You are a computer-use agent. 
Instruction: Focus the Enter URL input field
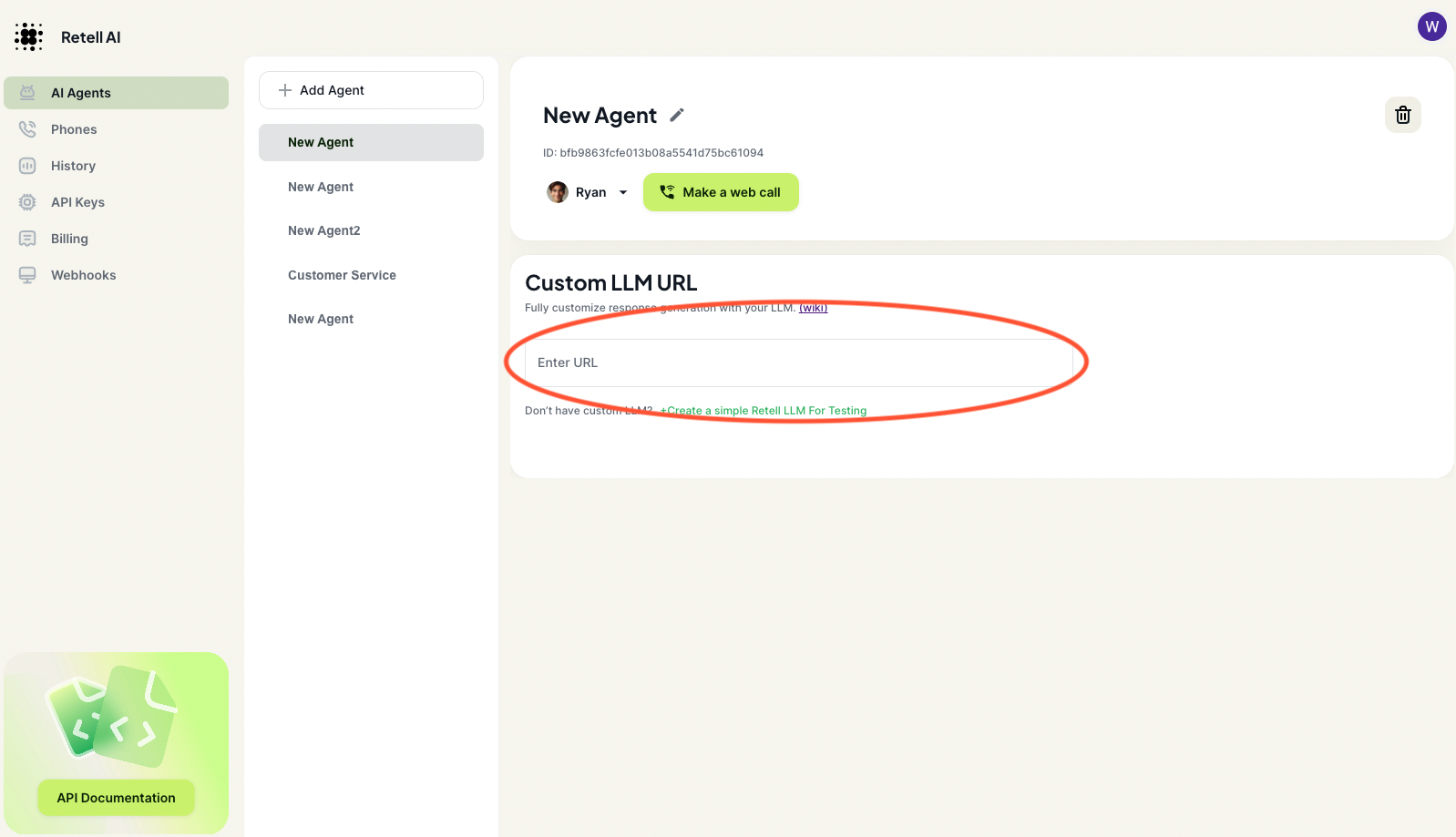(799, 362)
